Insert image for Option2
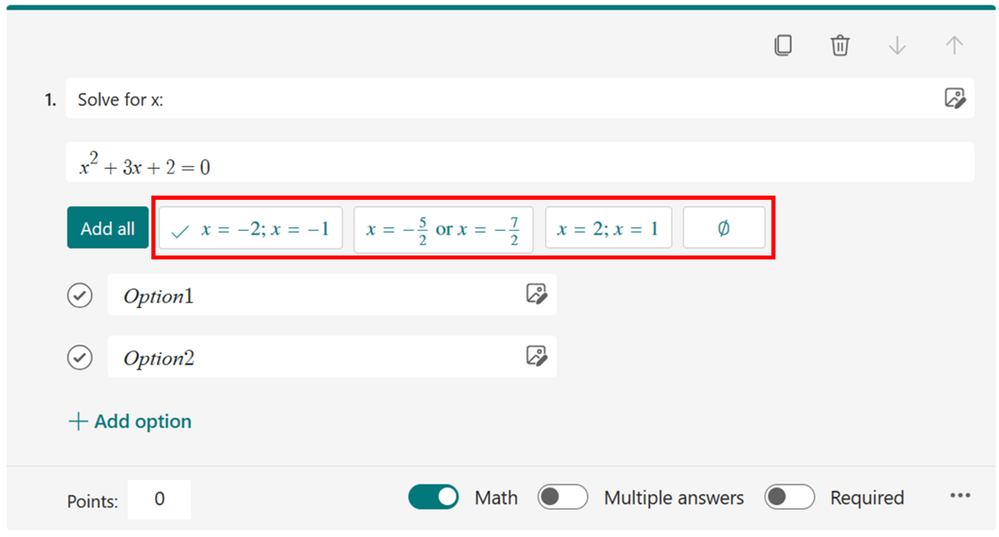This screenshot has width=999, height=537. point(536,355)
